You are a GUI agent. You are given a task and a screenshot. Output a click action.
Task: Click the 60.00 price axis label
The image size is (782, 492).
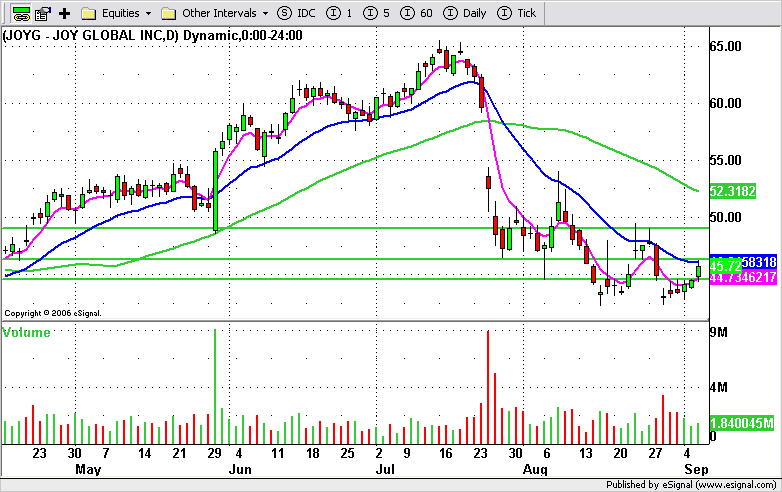click(x=726, y=103)
